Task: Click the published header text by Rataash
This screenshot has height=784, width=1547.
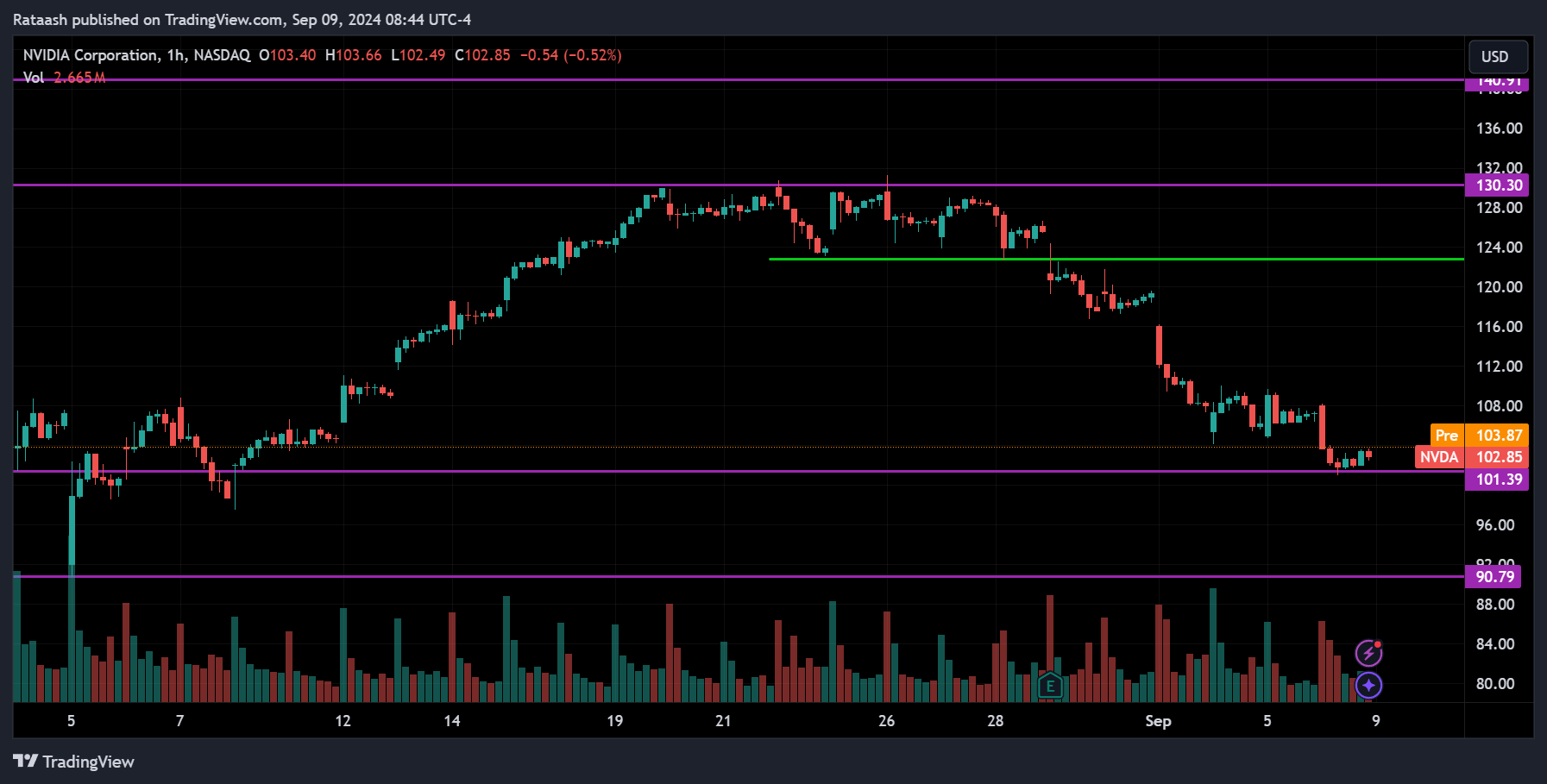Action: click(x=242, y=19)
